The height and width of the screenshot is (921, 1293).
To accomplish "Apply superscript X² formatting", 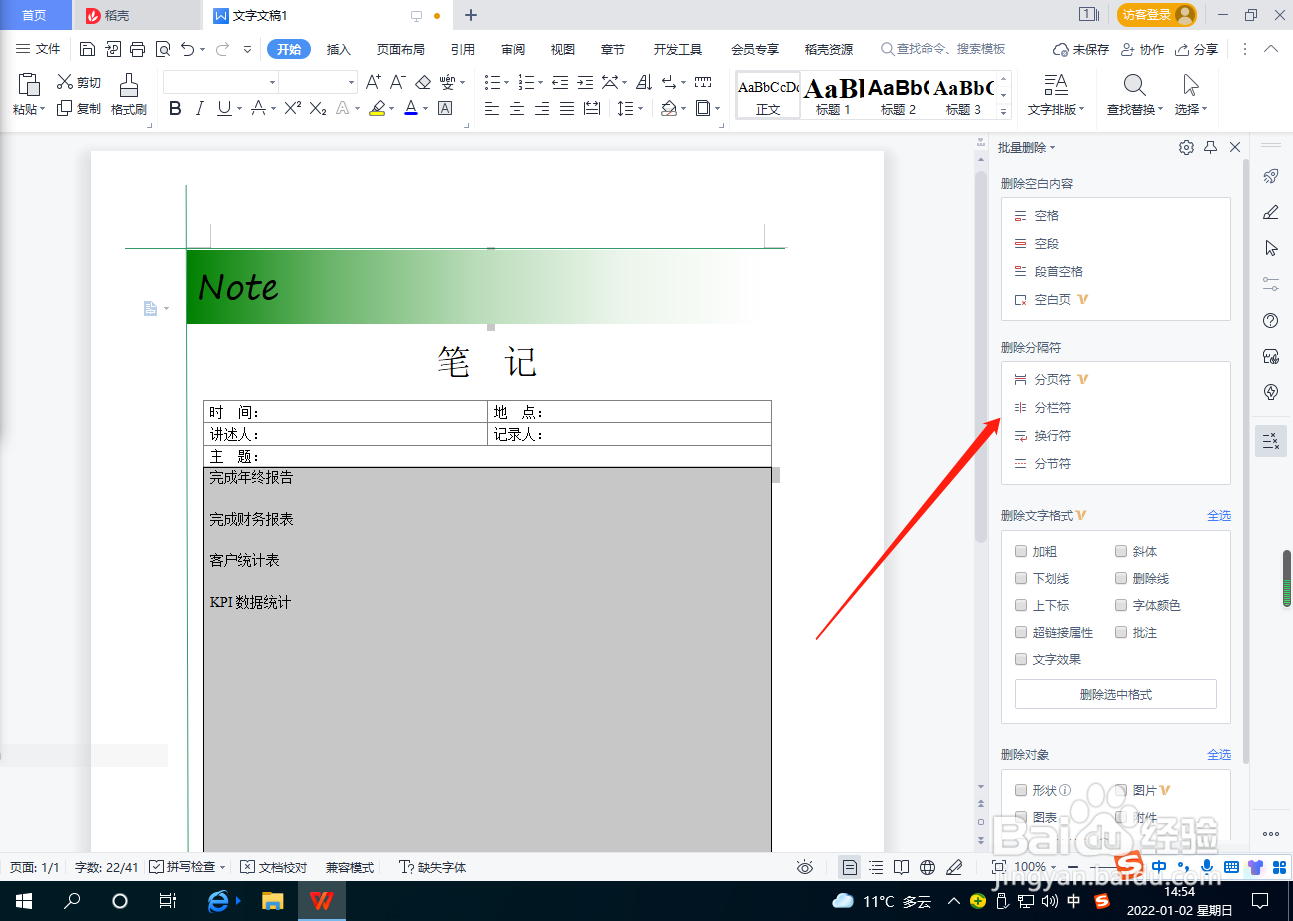I will (x=293, y=108).
